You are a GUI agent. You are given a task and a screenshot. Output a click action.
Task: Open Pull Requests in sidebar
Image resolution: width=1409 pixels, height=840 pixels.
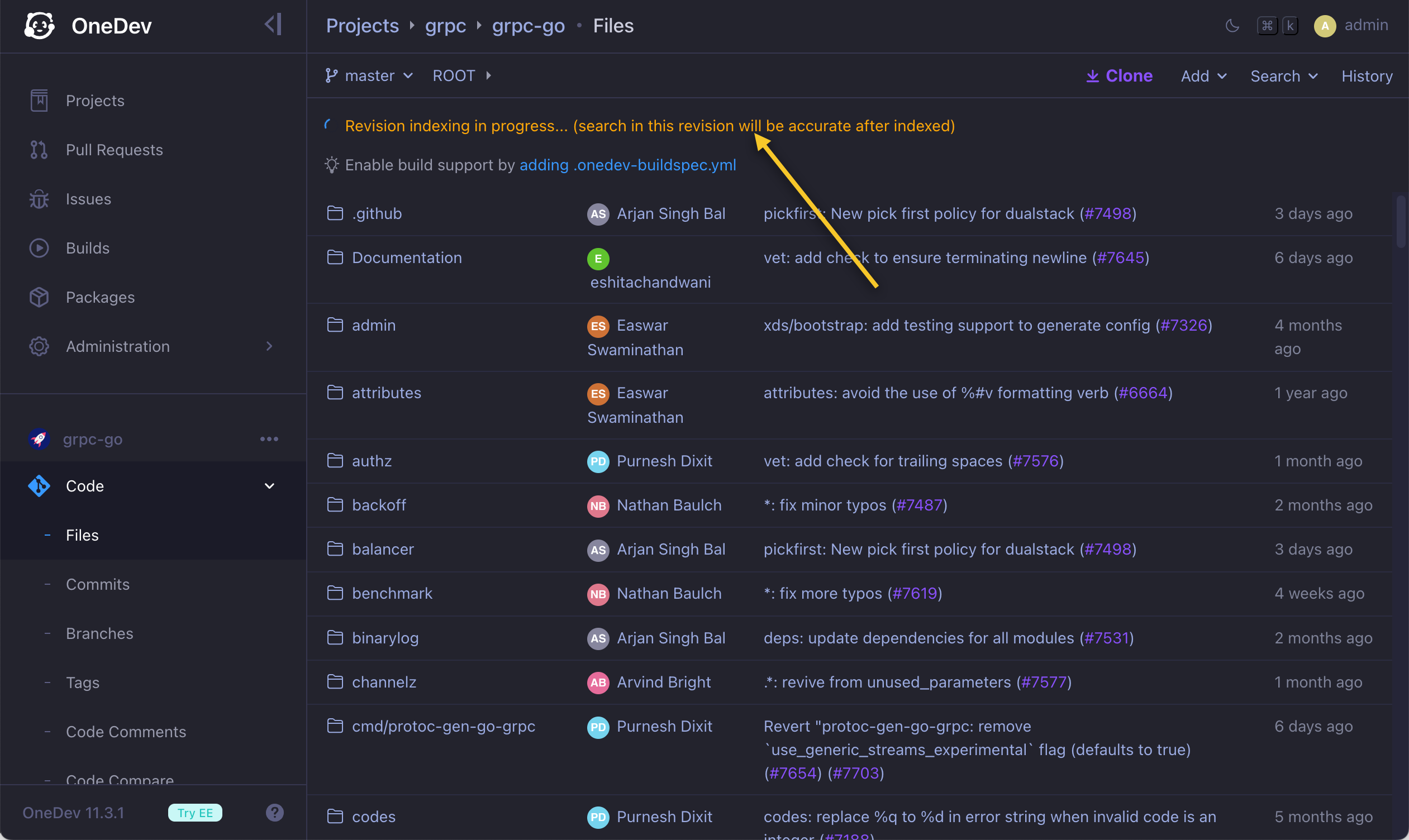(x=114, y=150)
